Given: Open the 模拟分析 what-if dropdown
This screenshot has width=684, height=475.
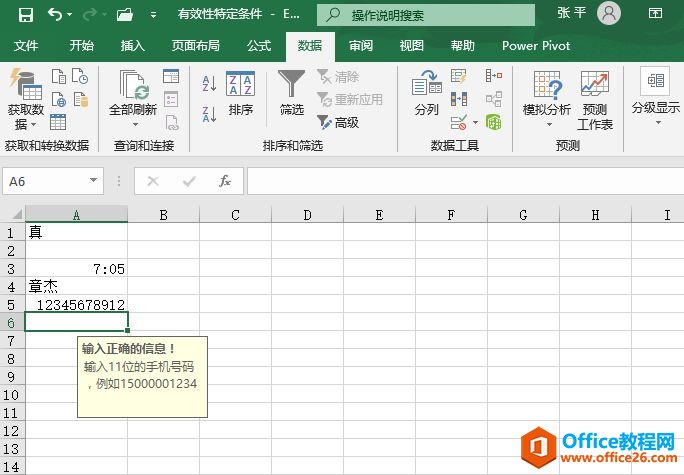Looking at the screenshot, I should 547,99.
